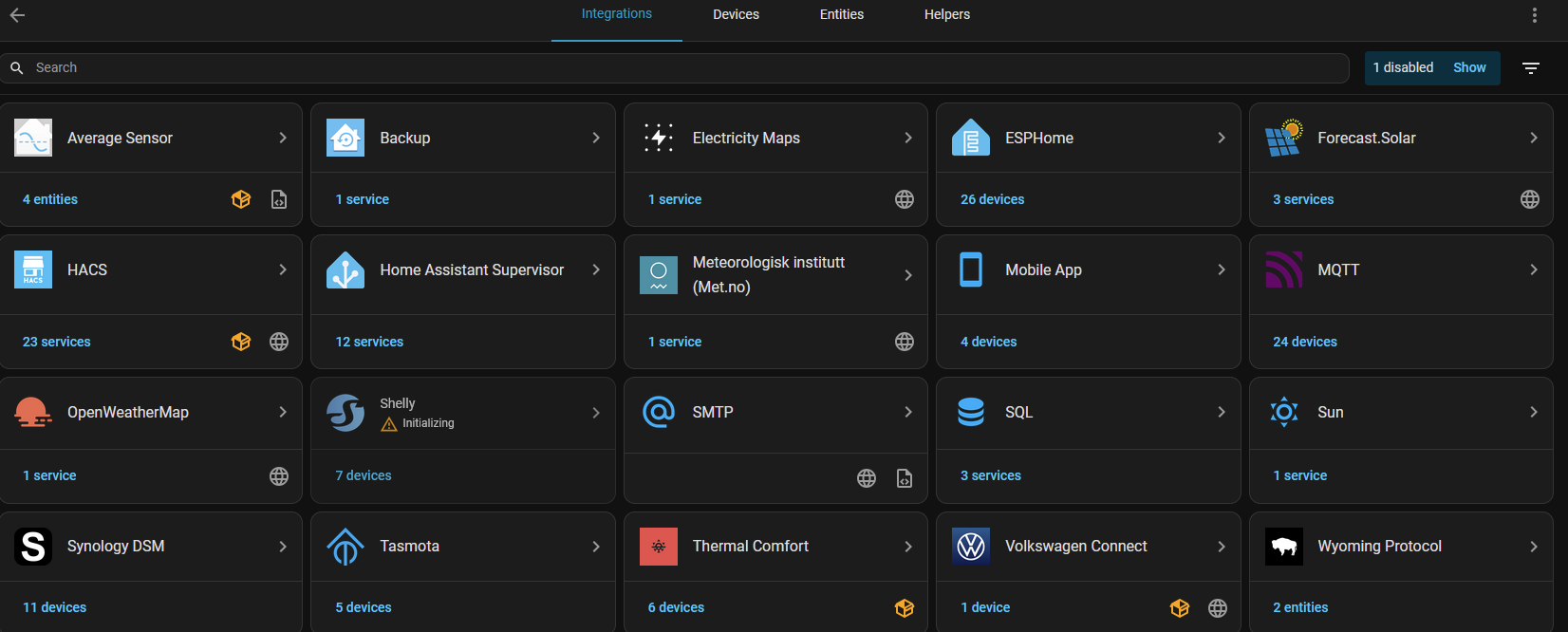Click the cloud globe icon on Electricity Maps
Viewport: 1568px width, 632px height.
coord(904,199)
